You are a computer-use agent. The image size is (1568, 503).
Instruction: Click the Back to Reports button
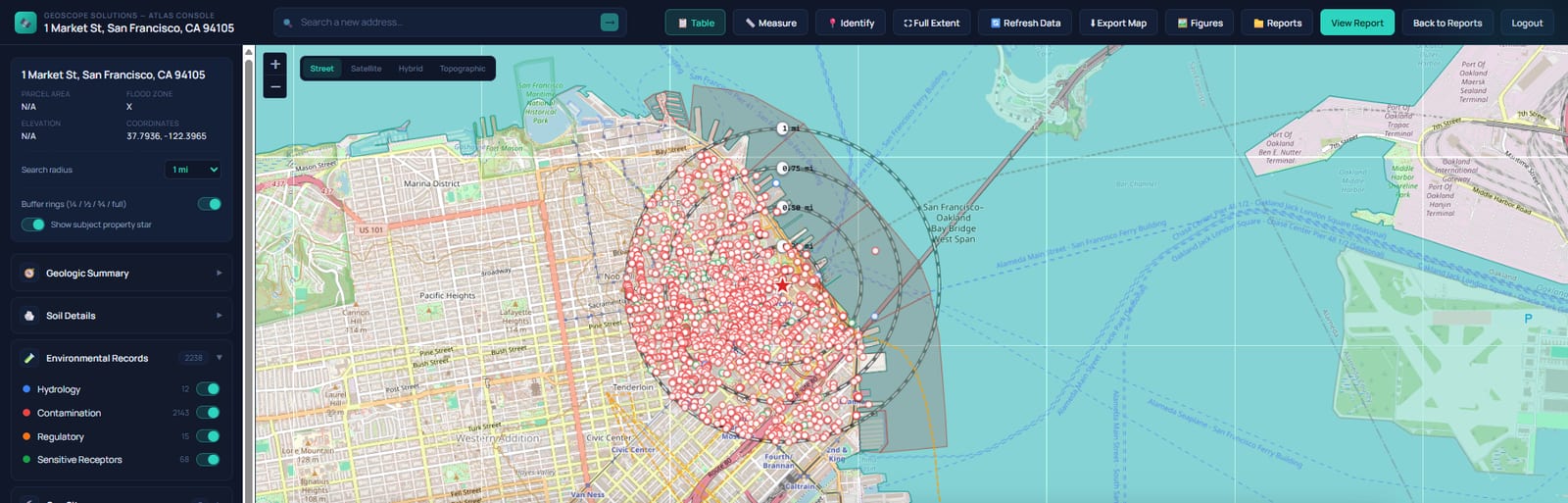pyautogui.click(x=1447, y=23)
